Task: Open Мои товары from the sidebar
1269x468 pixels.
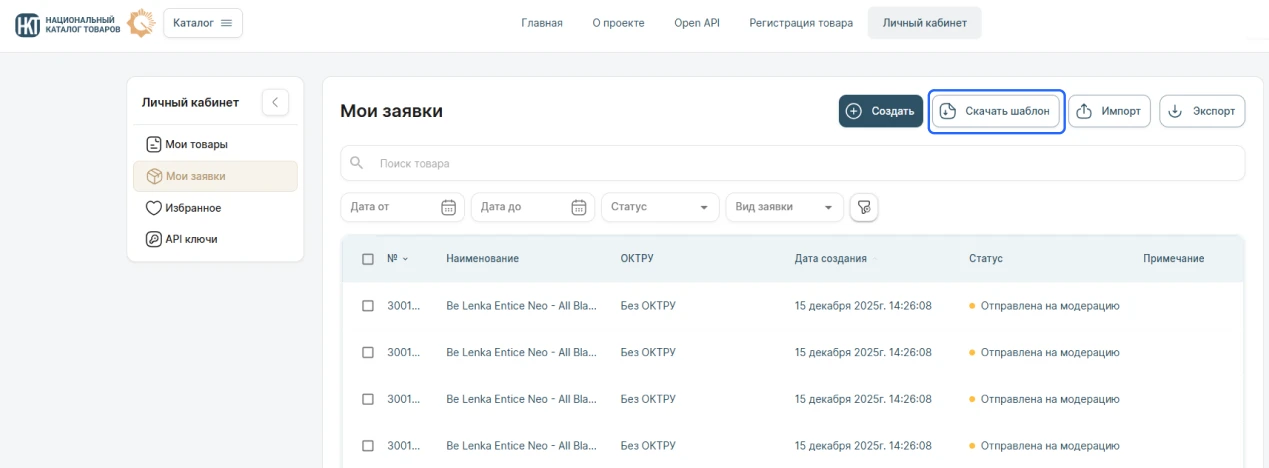Action: (x=196, y=144)
